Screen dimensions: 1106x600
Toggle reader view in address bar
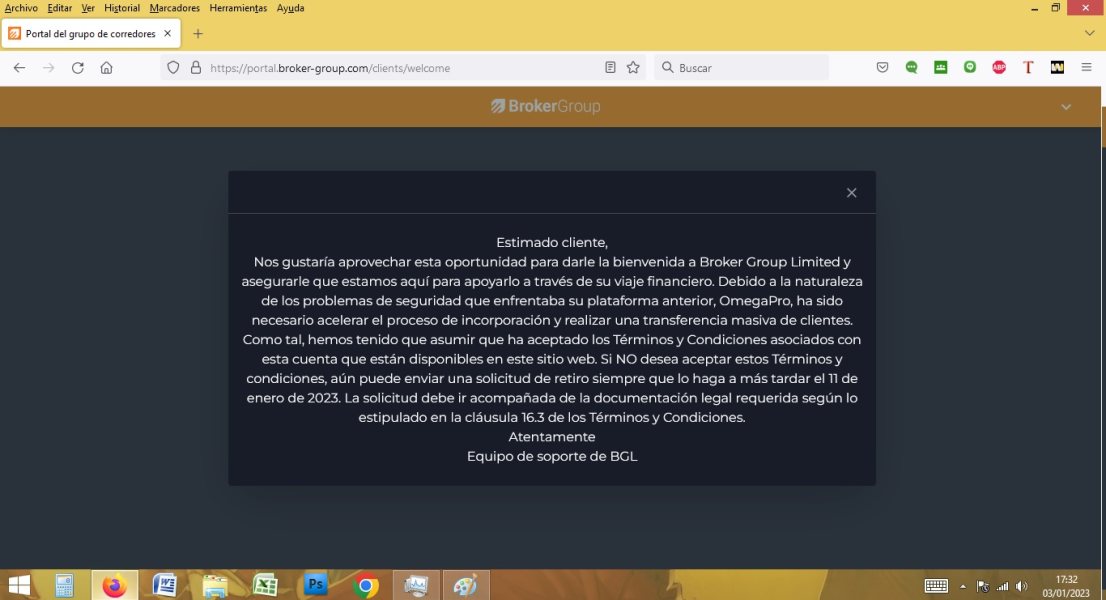[610, 68]
